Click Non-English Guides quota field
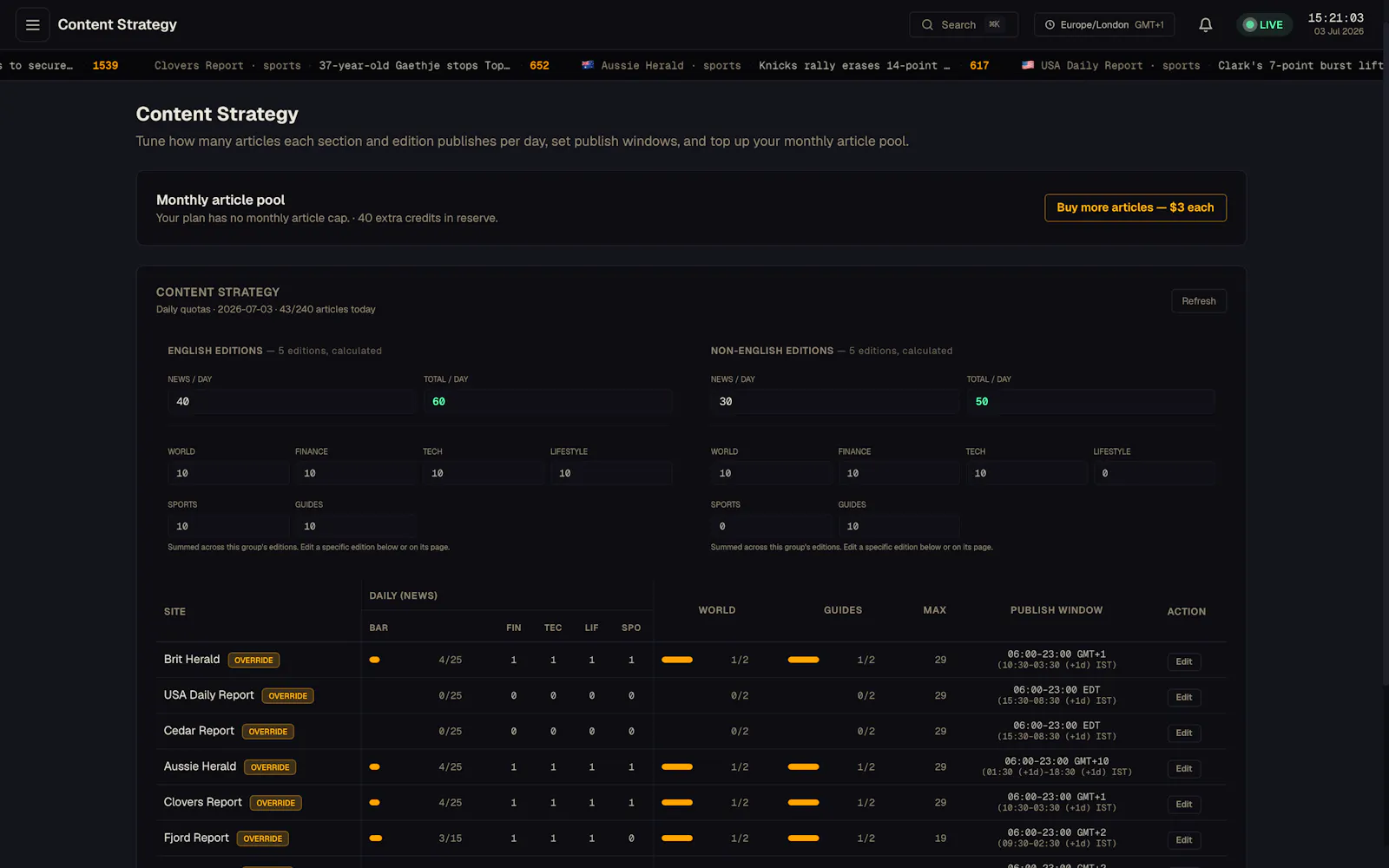 pos(899,526)
